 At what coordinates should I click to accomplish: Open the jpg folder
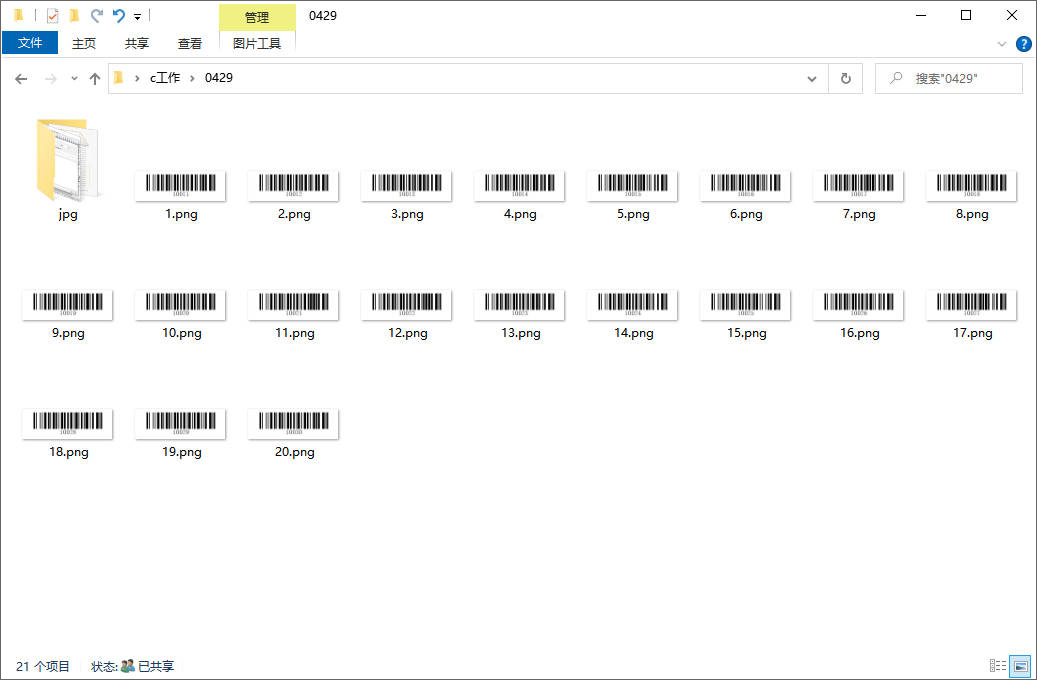67,160
